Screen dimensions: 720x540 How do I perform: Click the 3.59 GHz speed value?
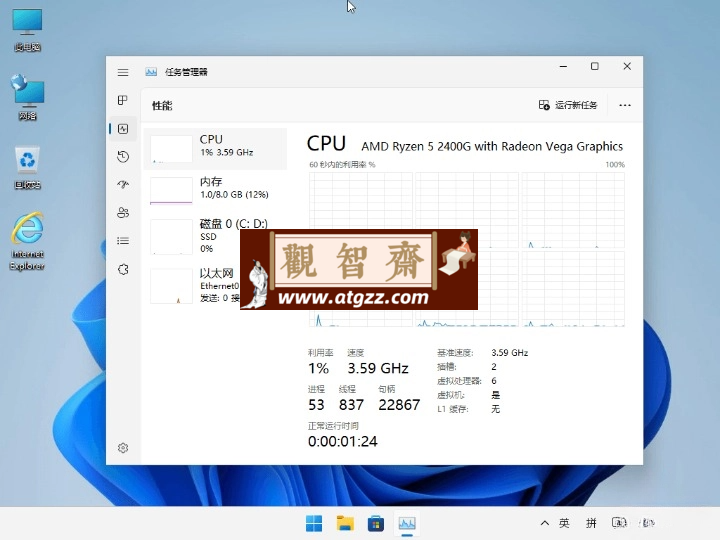[x=378, y=368]
